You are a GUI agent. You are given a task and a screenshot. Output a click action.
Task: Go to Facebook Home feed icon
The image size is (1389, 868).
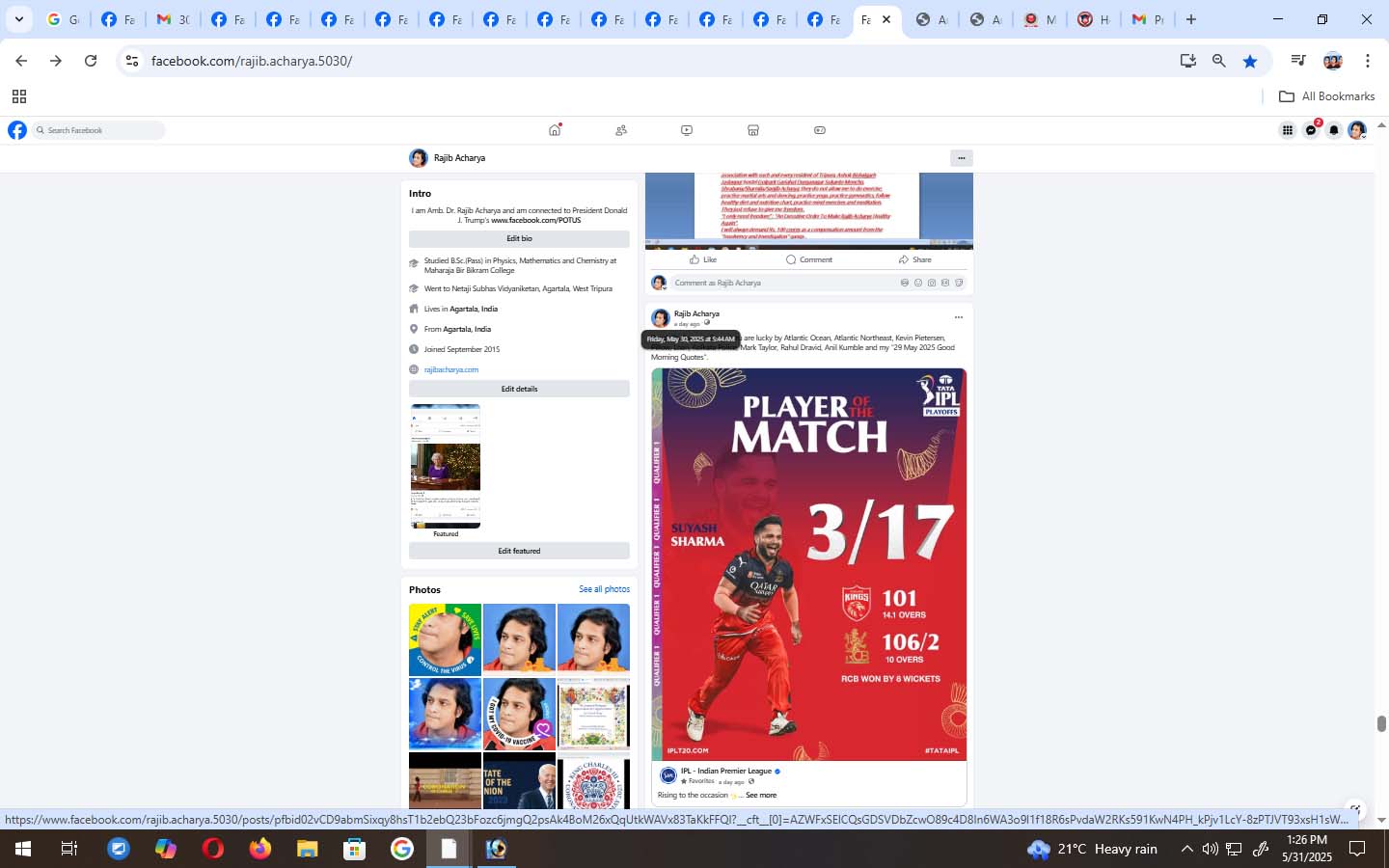[x=555, y=130]
